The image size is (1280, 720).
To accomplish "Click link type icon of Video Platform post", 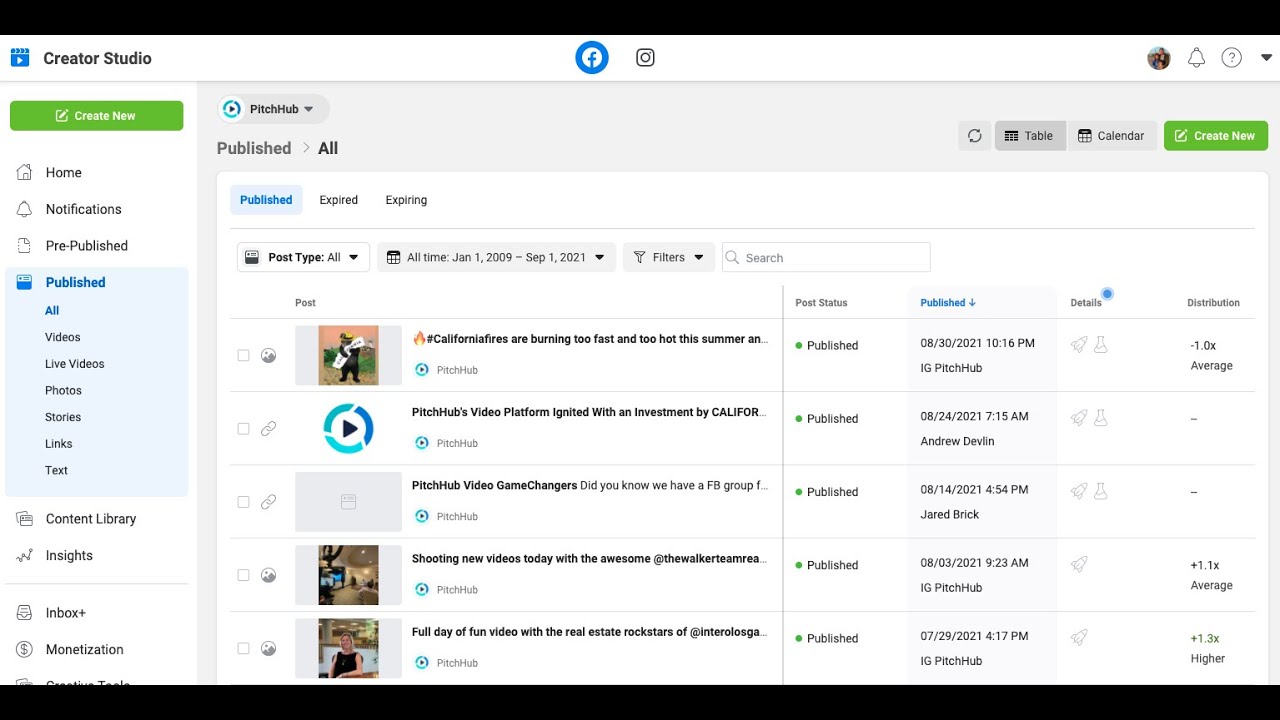I will (x=268, y=428).
